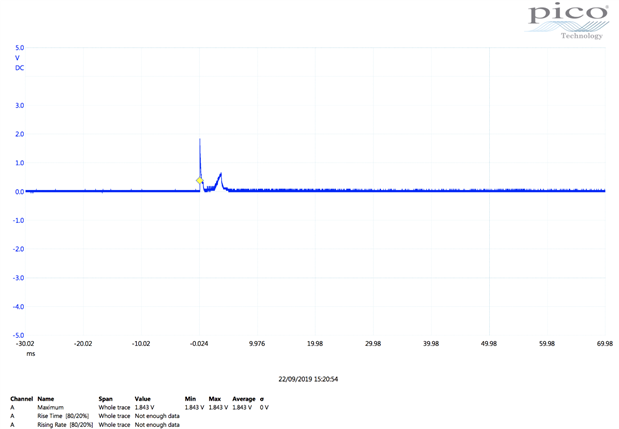619x429 pixels.
Task: Click the -0.024 time axis label
Action: click(x=199, y=344)
